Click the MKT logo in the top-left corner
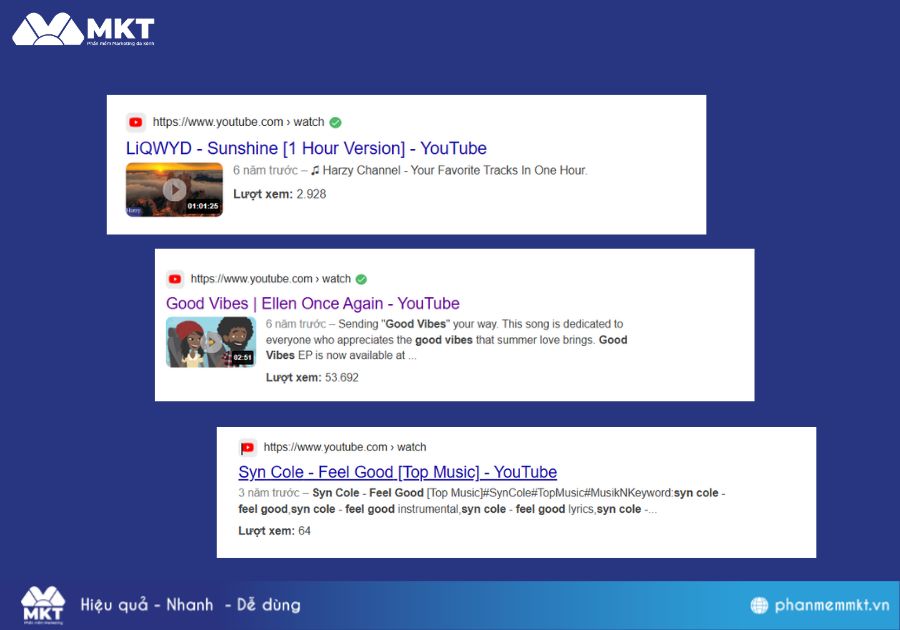 pos(83,29)
